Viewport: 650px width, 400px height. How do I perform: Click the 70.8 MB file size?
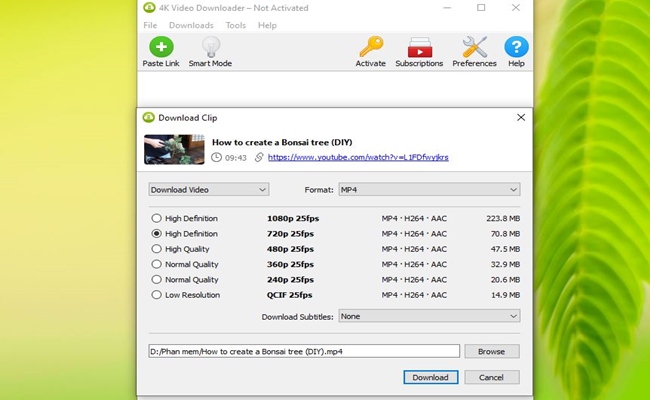point(505,233)
